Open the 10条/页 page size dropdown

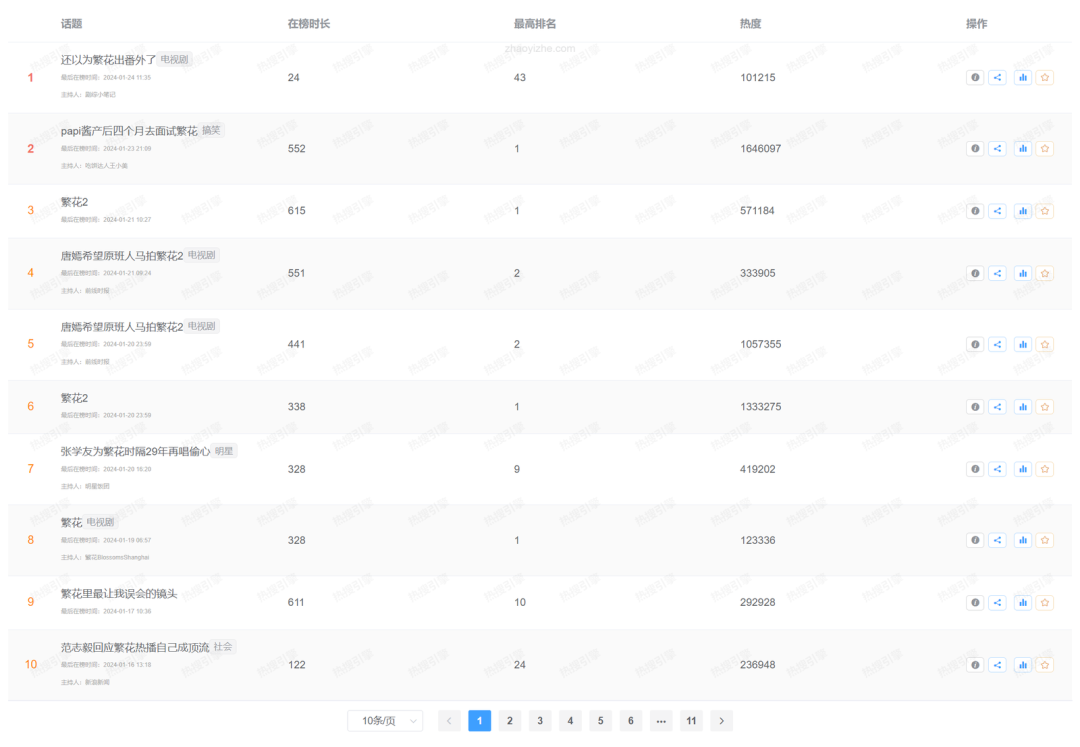coord(385,721)
